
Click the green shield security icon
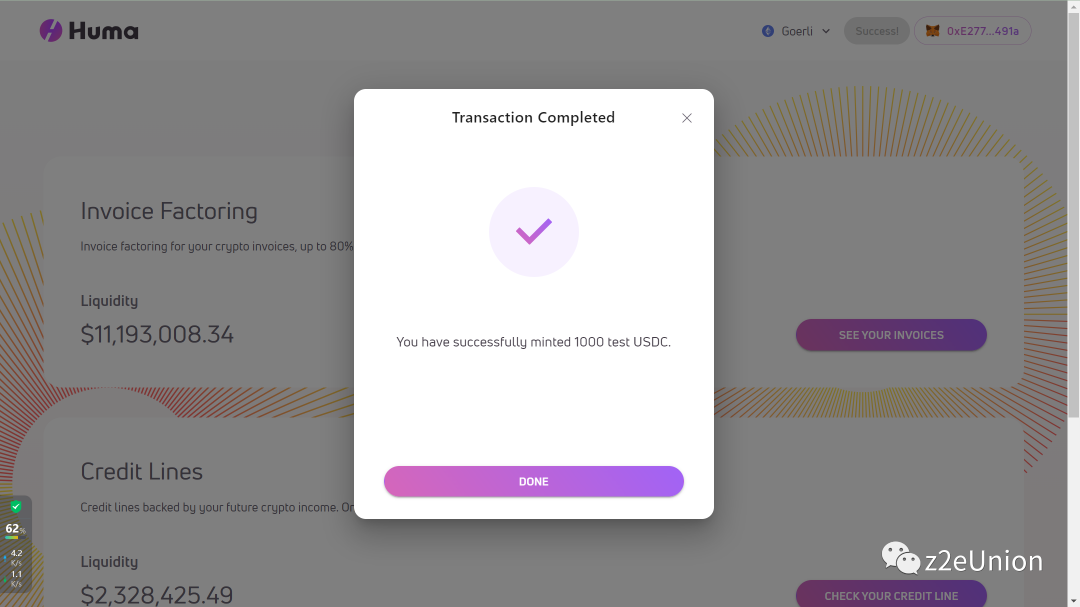[16, 507]
